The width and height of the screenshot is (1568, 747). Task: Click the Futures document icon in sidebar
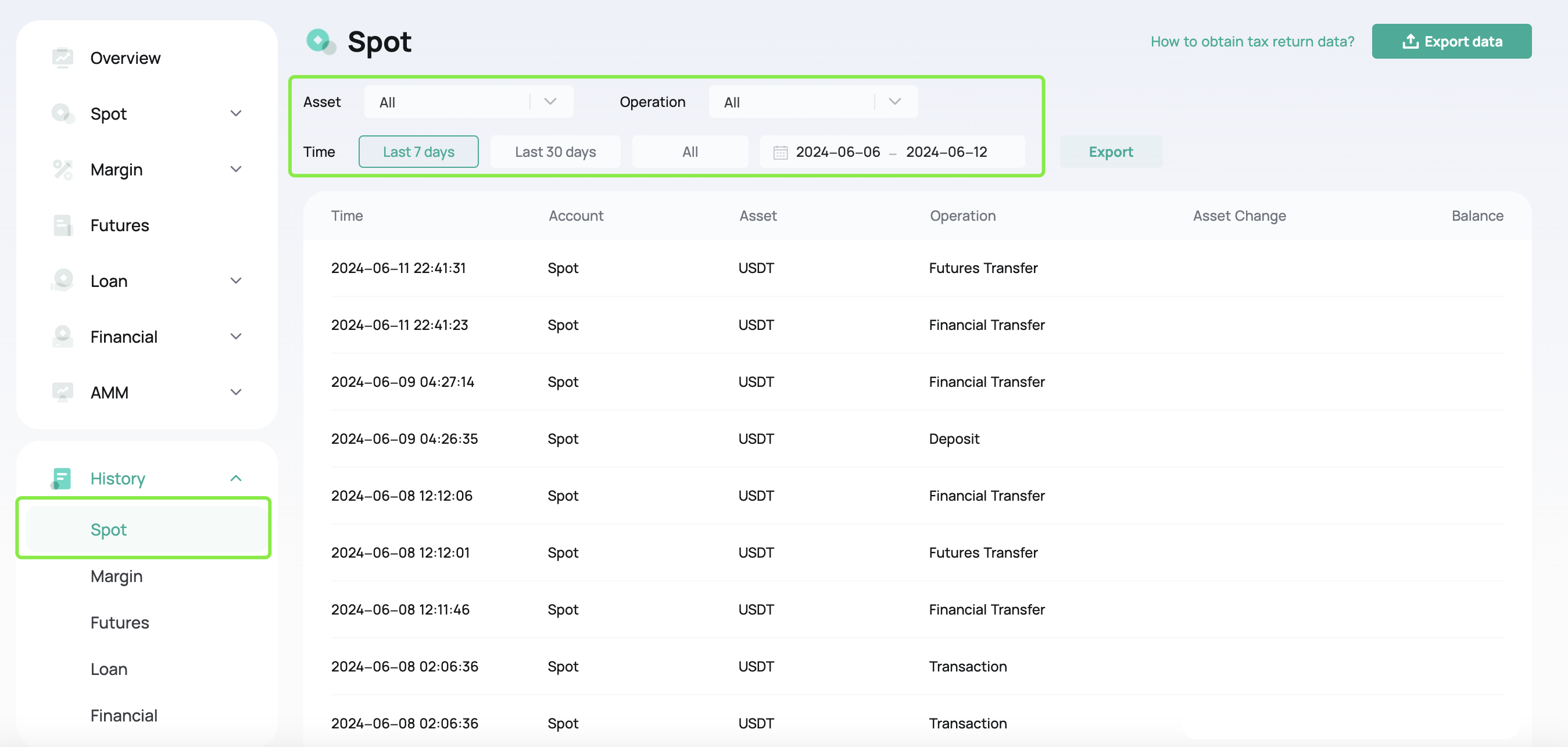[x=63, y=225]
